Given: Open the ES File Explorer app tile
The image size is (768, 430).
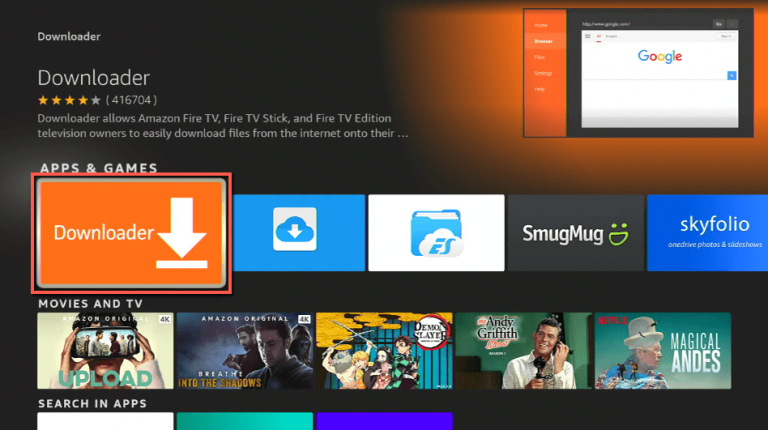Looking at the screenshot, I should tap(436, 233).
